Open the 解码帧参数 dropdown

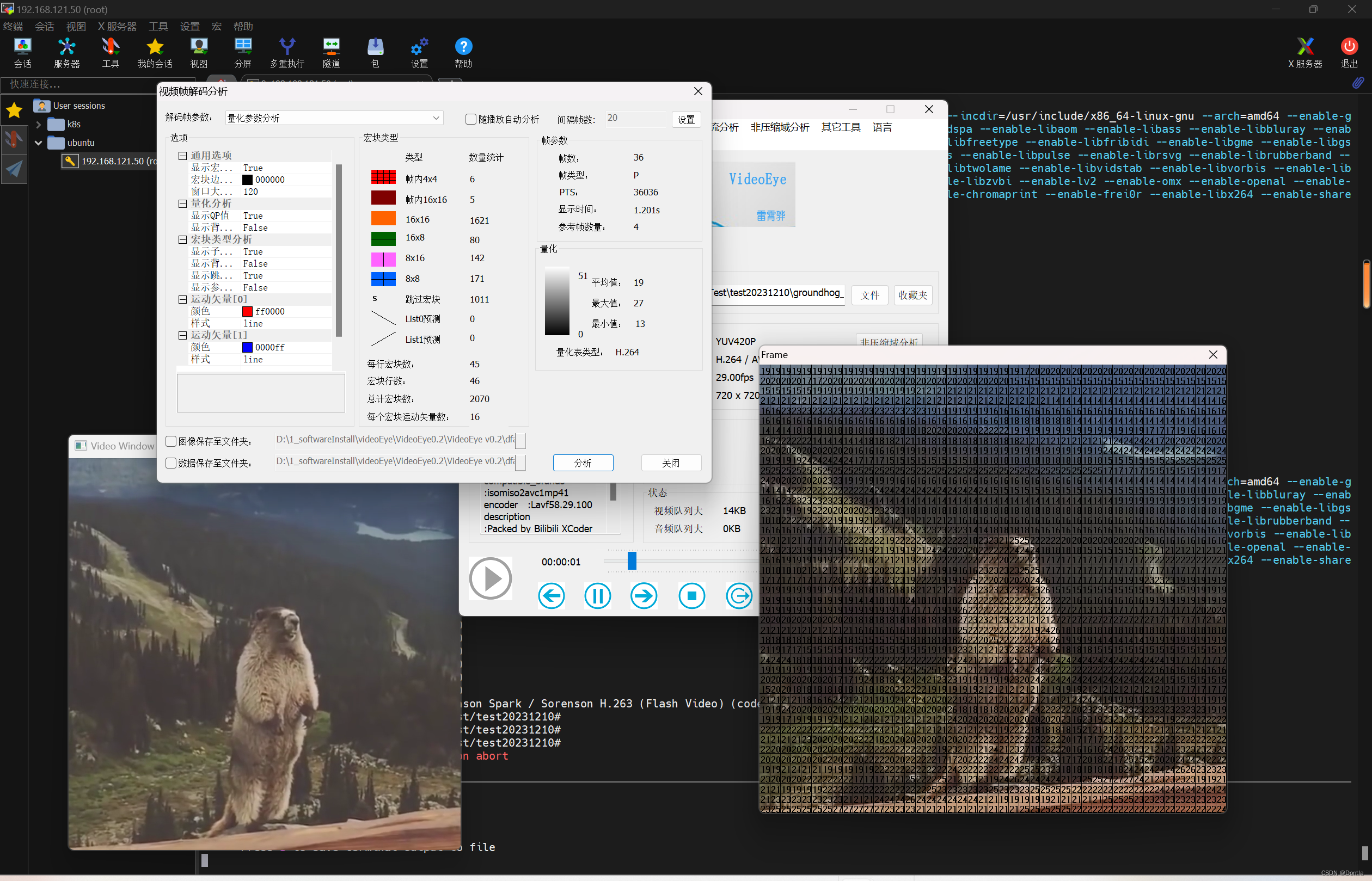(x=436, y=118)
